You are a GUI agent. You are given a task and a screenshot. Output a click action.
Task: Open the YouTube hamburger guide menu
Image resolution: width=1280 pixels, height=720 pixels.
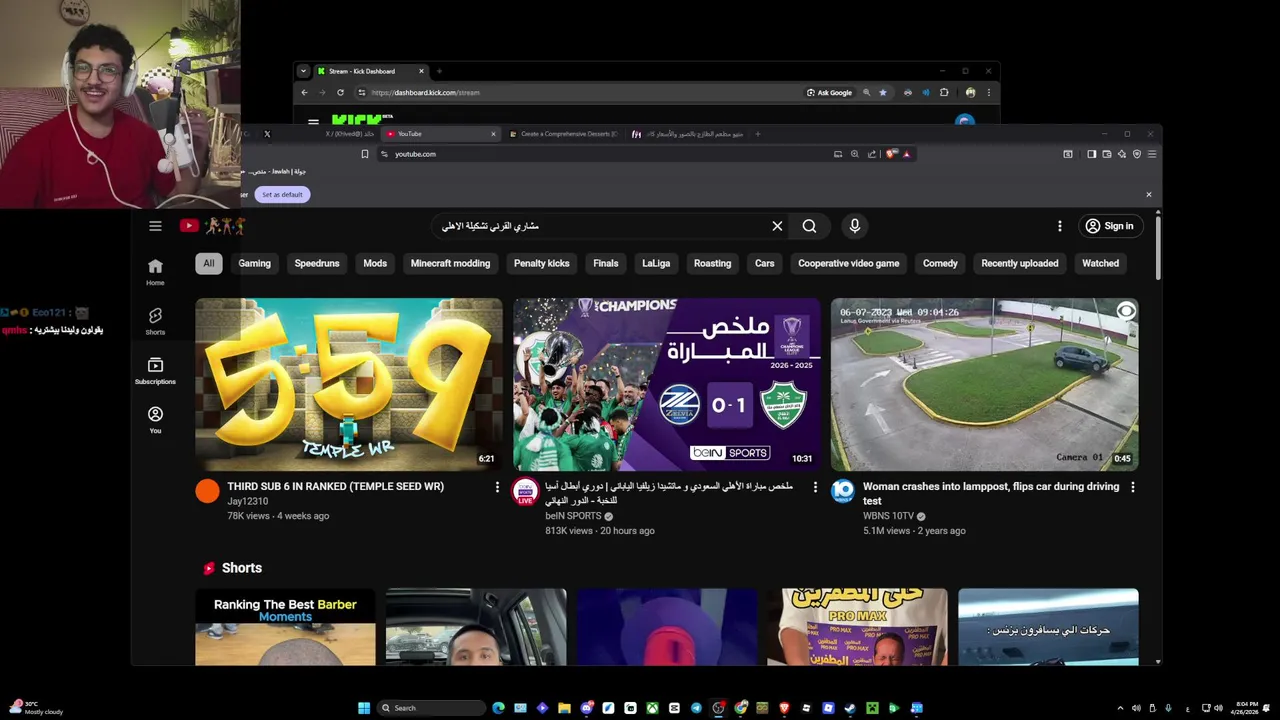[155, 226]
